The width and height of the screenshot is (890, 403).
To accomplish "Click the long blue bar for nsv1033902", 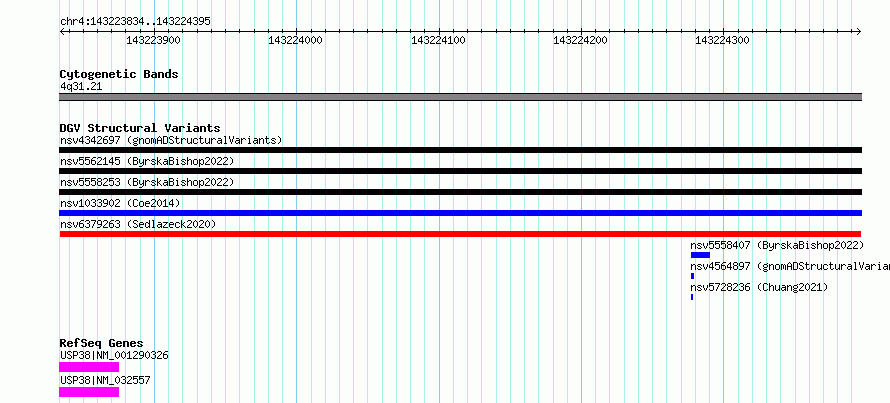I will pyautogui.click(x=460, y=213).
